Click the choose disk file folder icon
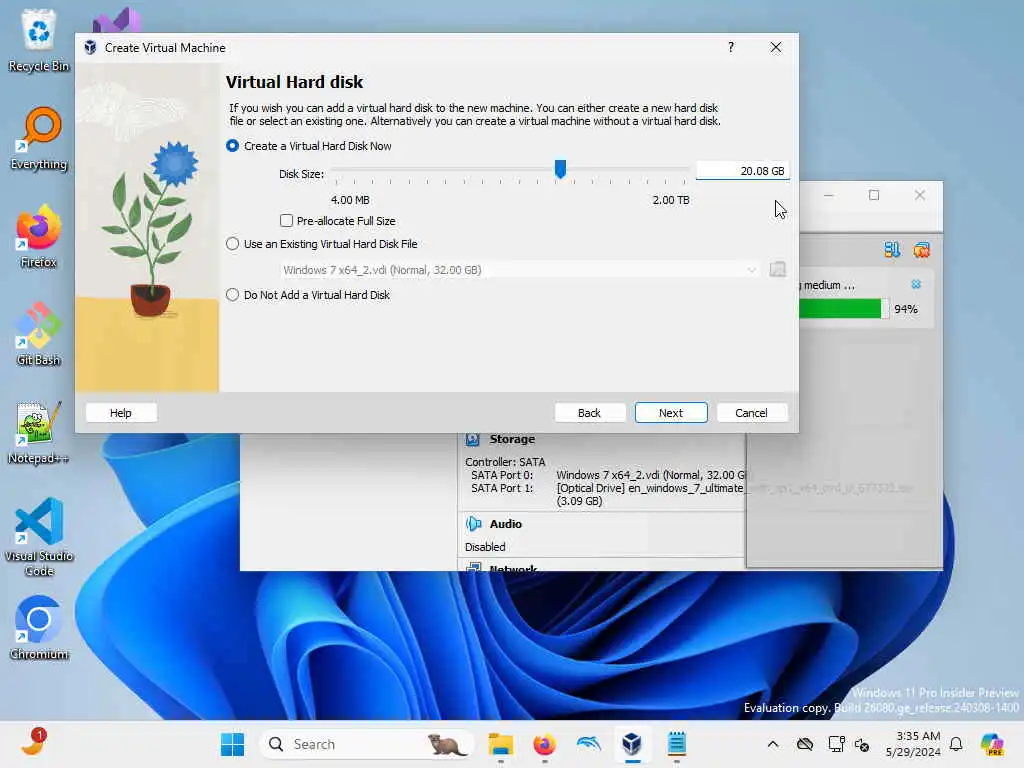1024x768 pixels. tap(777, 269)
